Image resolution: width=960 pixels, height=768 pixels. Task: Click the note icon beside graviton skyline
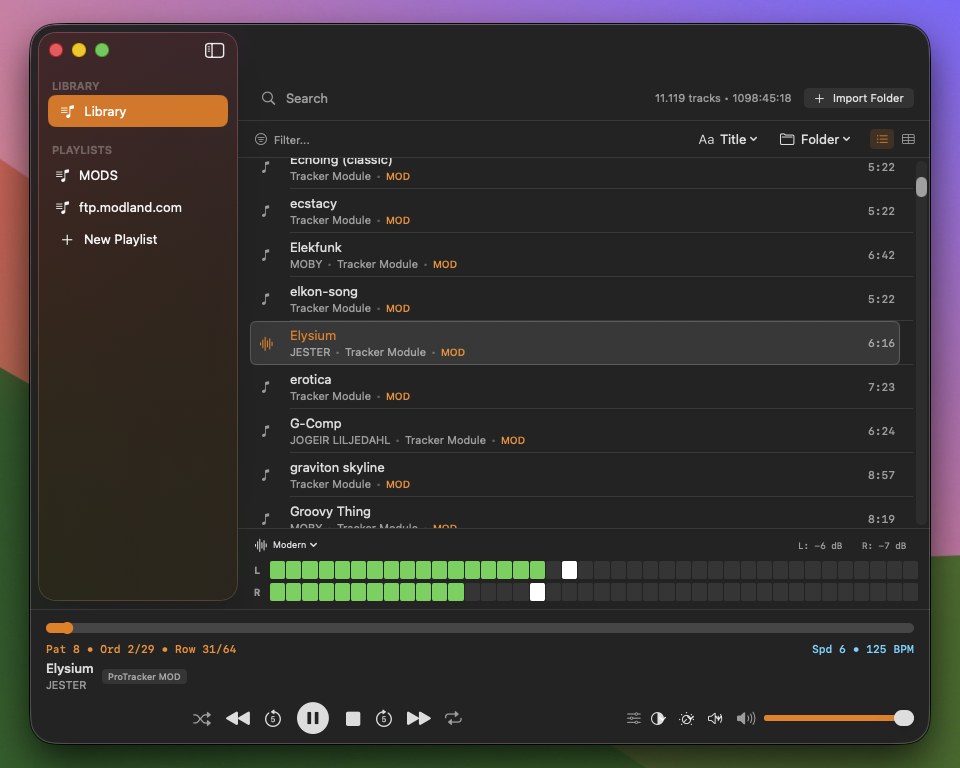pos(266,475)
